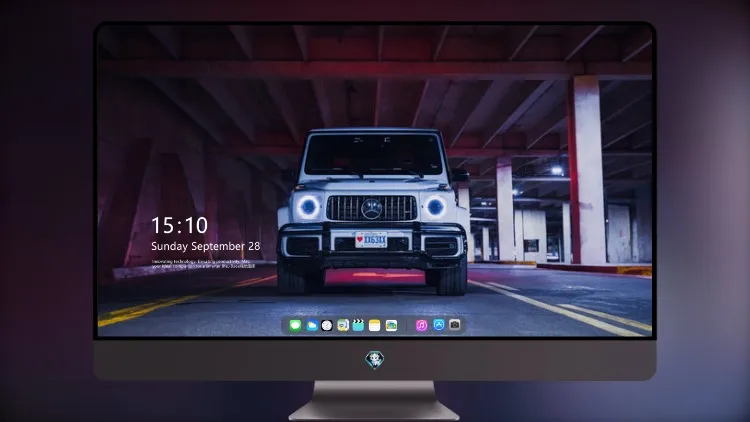Open the Weather app in the dock

(x=311, y=325)
